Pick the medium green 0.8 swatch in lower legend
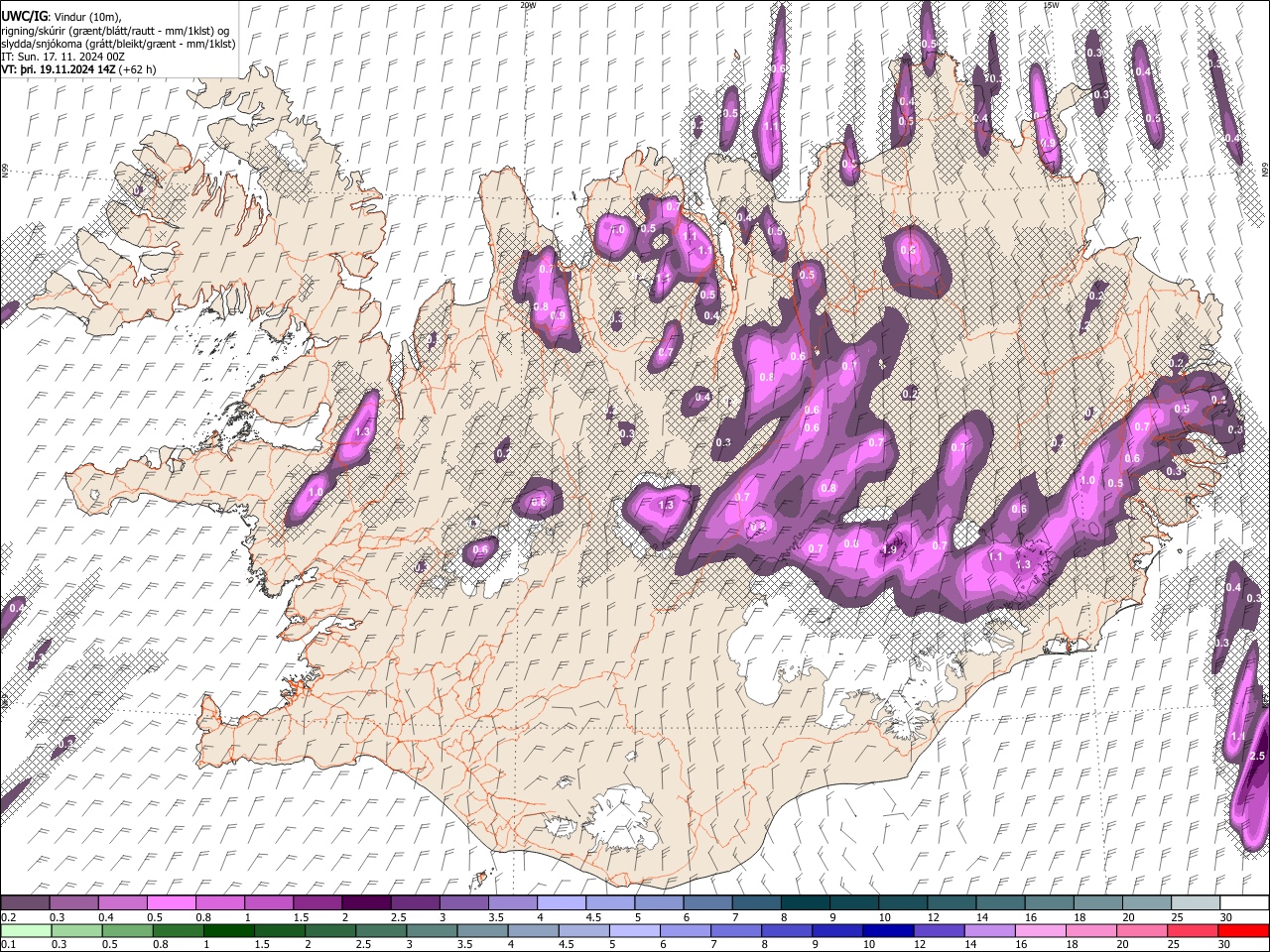This screenshot has width=1270, height=952. 179,930
